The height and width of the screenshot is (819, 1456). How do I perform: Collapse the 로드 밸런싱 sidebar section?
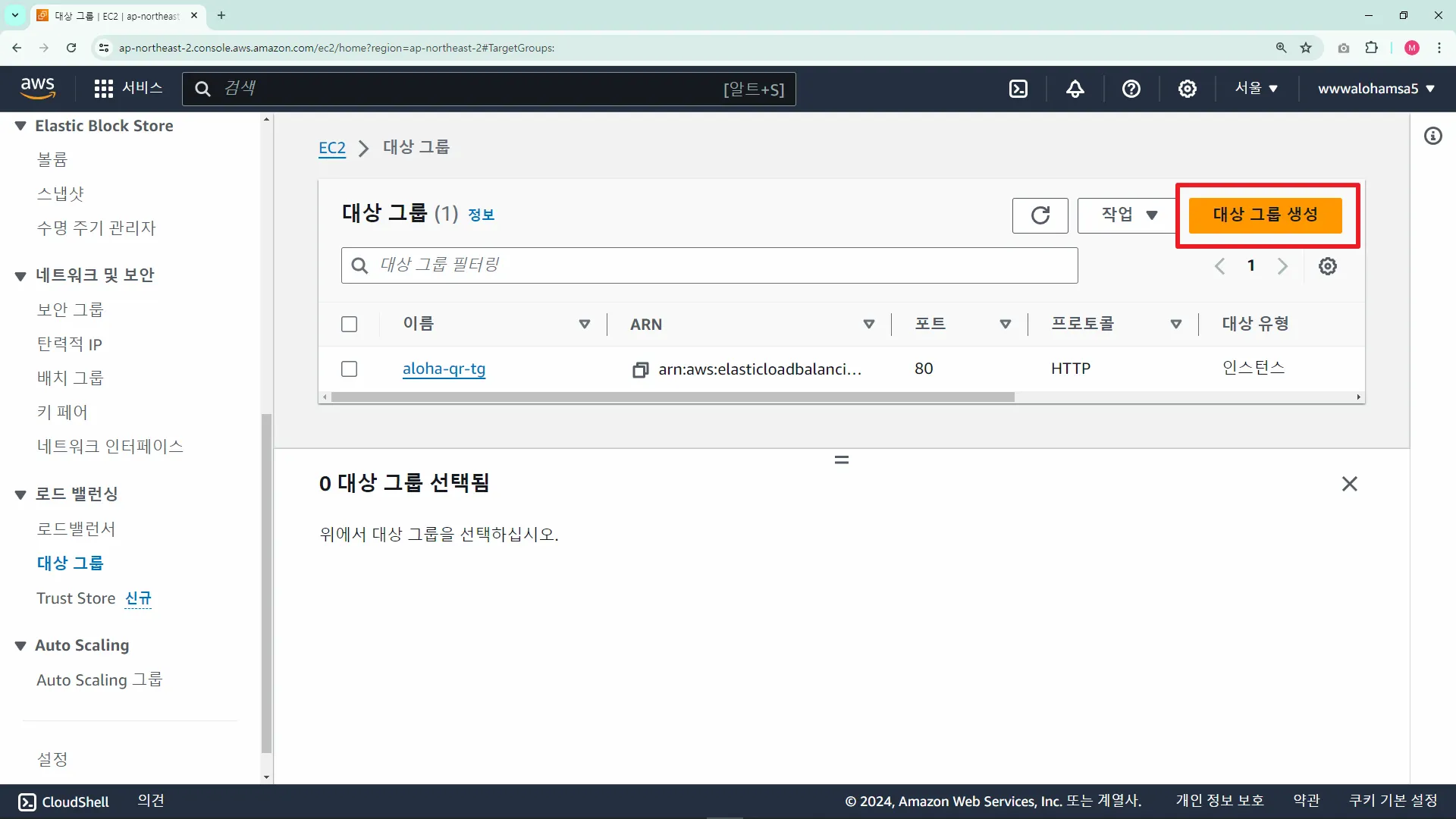click(x=20, y=494)
